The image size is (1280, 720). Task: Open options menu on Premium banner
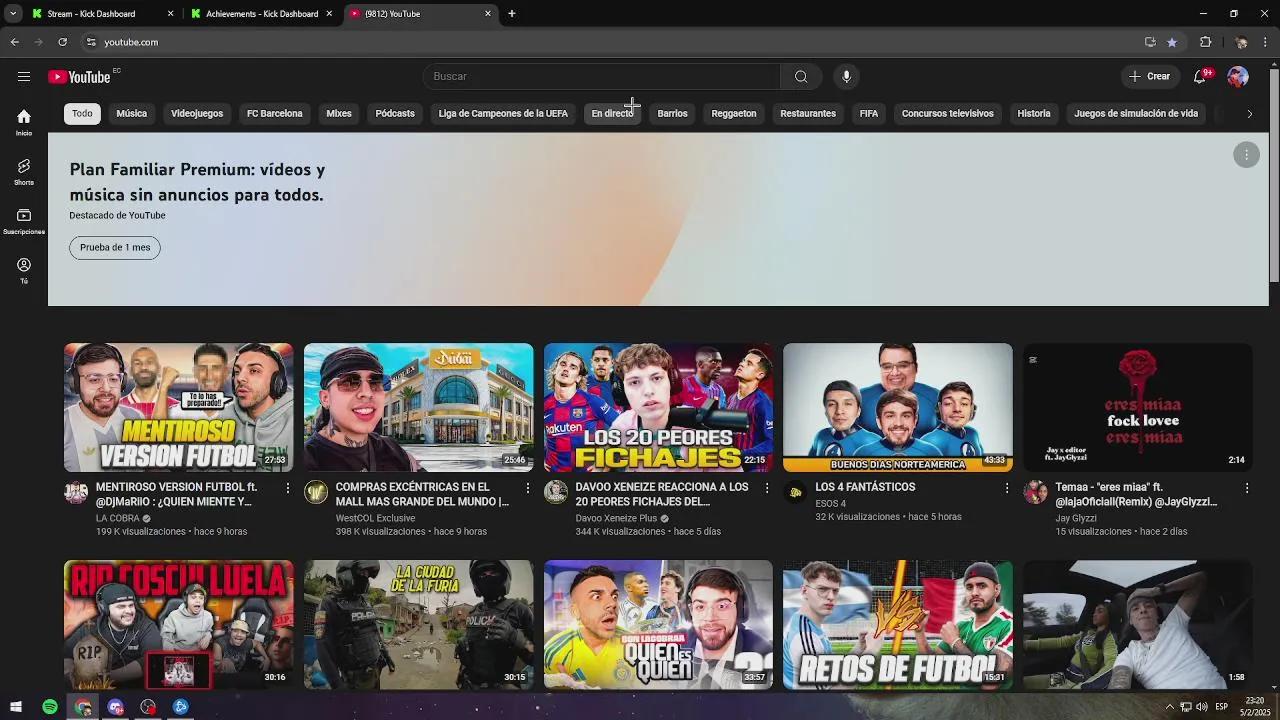pyautogui.click(x=1246, y=155)
